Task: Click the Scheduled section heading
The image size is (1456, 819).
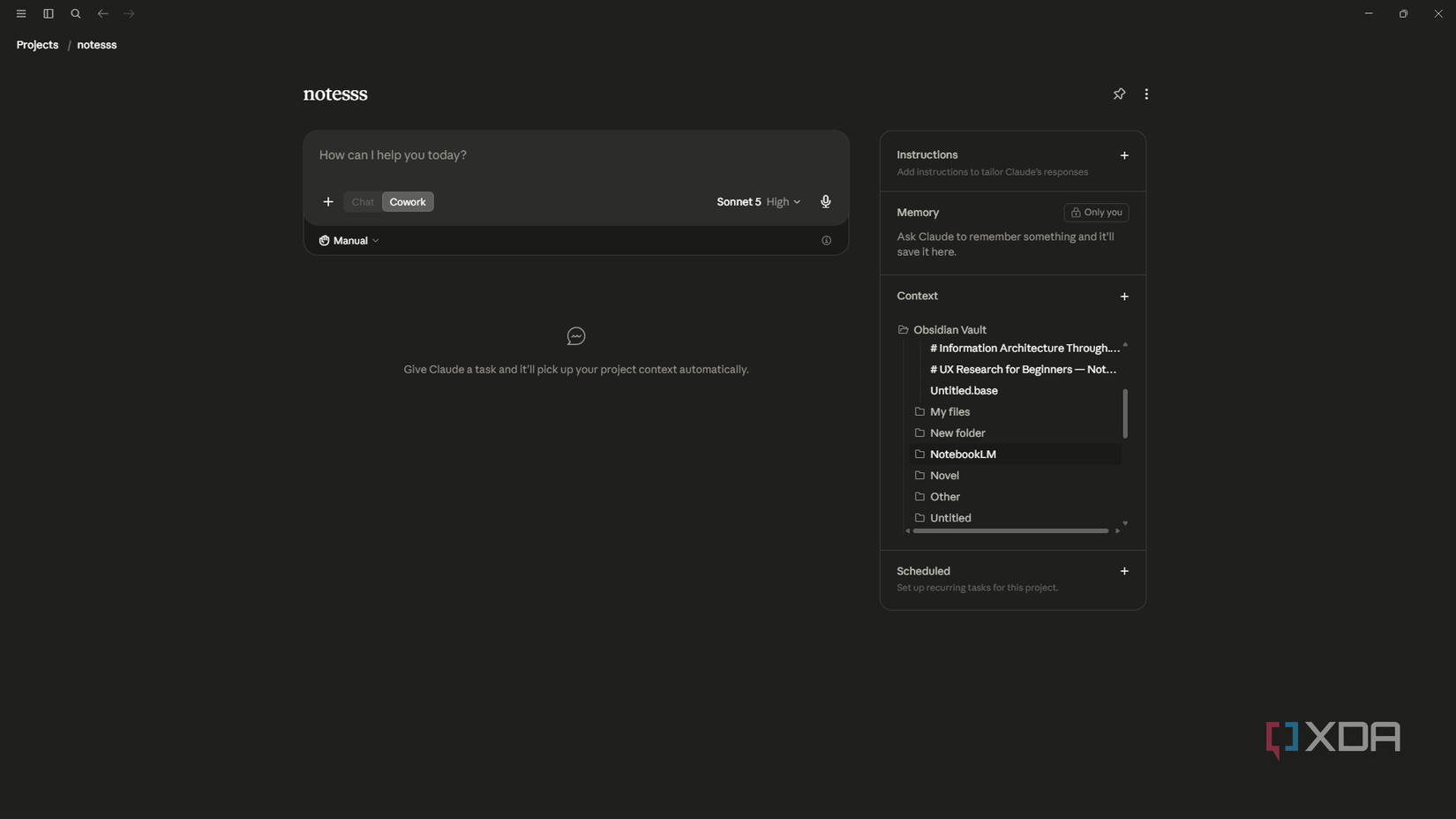Action: [923, 571]
